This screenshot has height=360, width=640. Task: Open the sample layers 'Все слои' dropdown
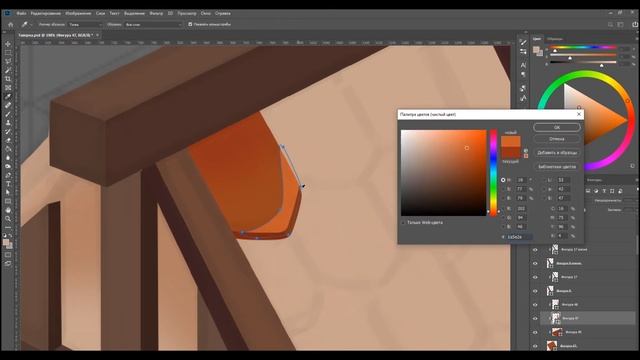coord(153,25)
